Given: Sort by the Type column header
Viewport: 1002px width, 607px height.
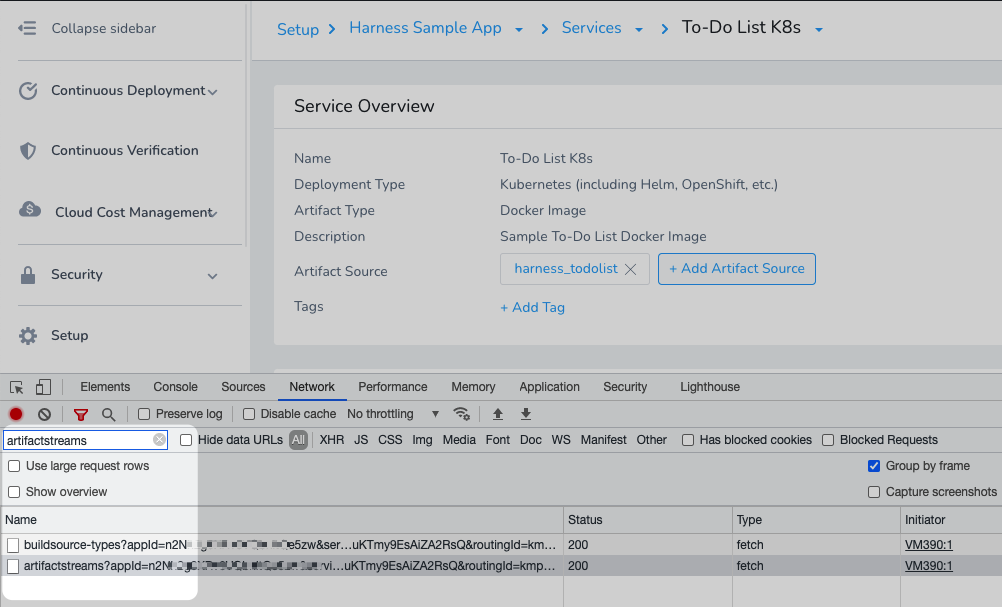Looking at the screenshot, I should tap(817, 520).
